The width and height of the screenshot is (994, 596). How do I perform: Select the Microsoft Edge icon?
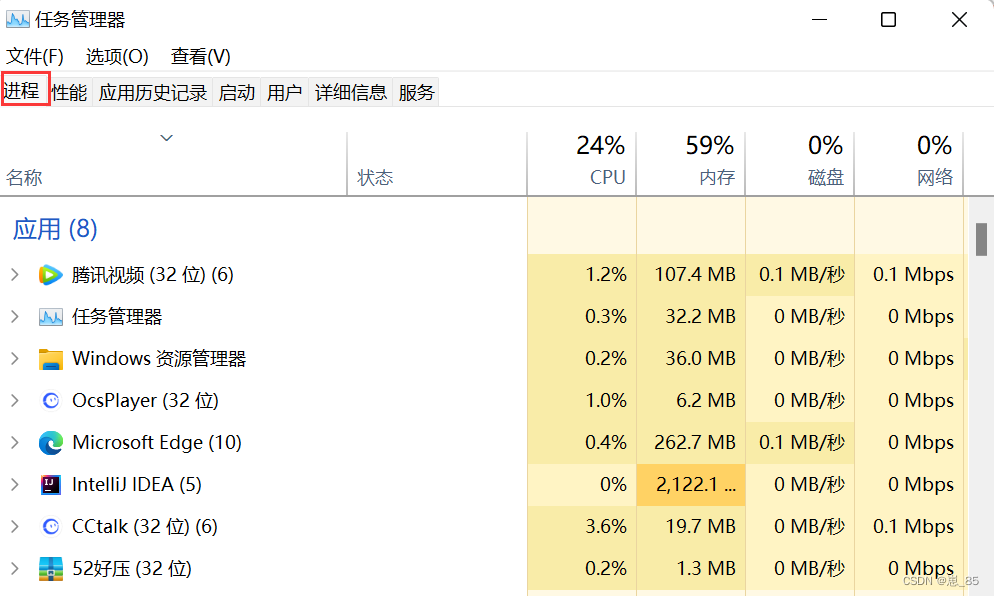point(51,443)
